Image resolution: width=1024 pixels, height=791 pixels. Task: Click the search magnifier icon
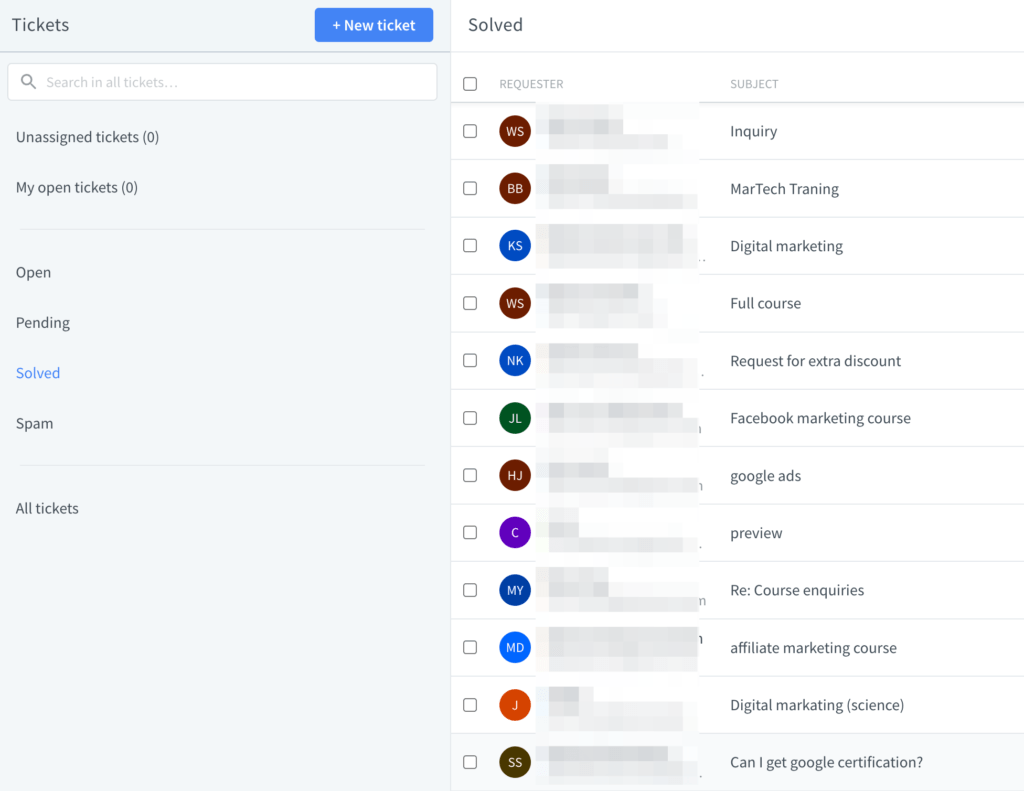[28, 81]
